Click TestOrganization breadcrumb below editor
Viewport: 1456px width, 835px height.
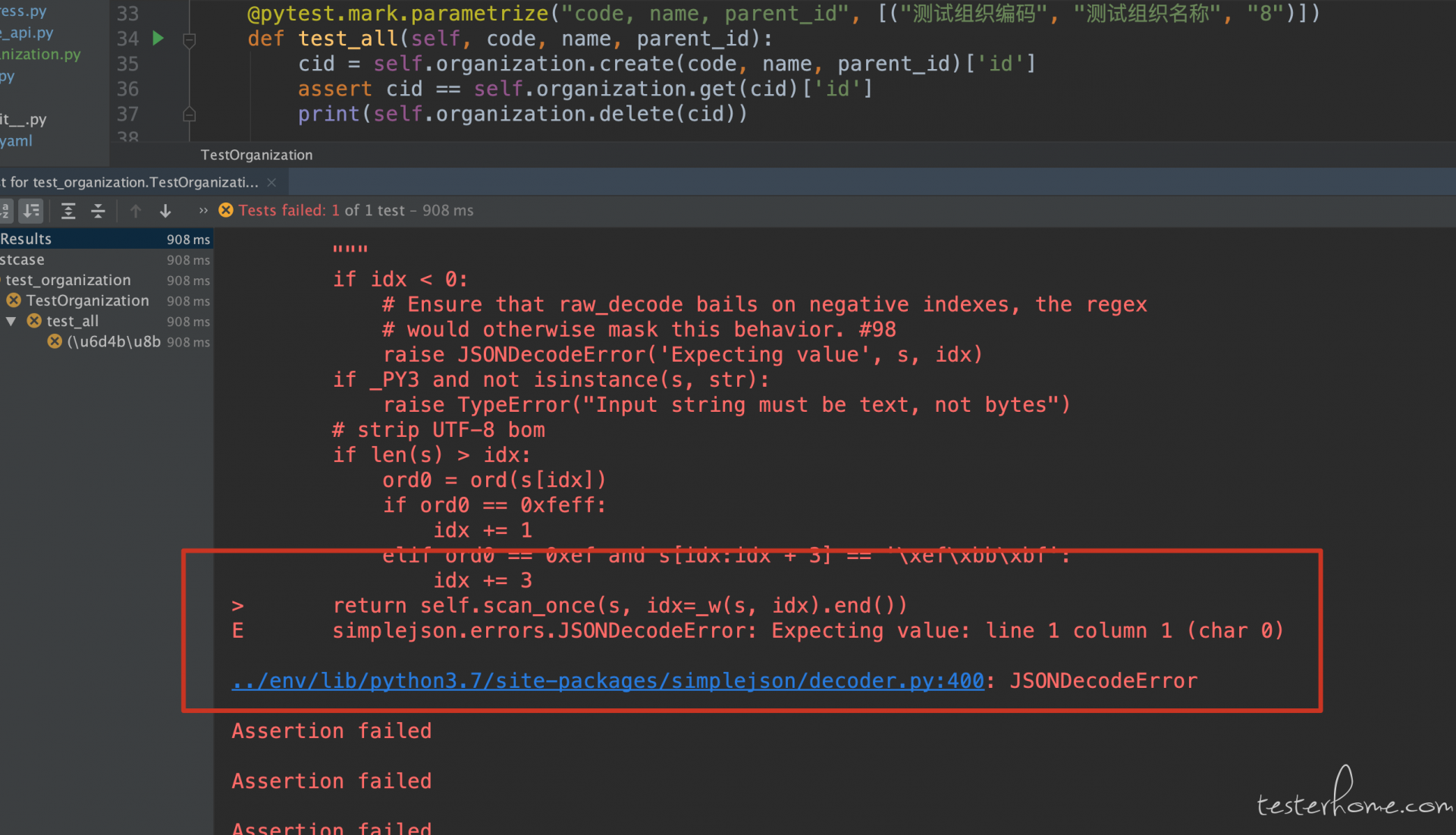(x=256, y=155)
